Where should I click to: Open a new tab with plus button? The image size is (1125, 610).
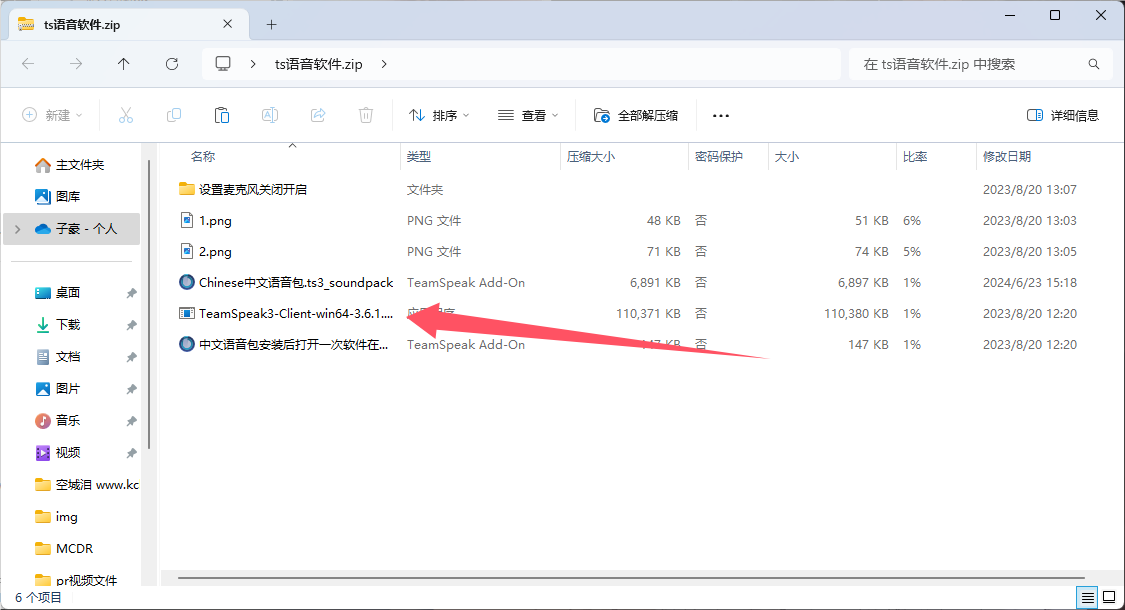(271, 24)
